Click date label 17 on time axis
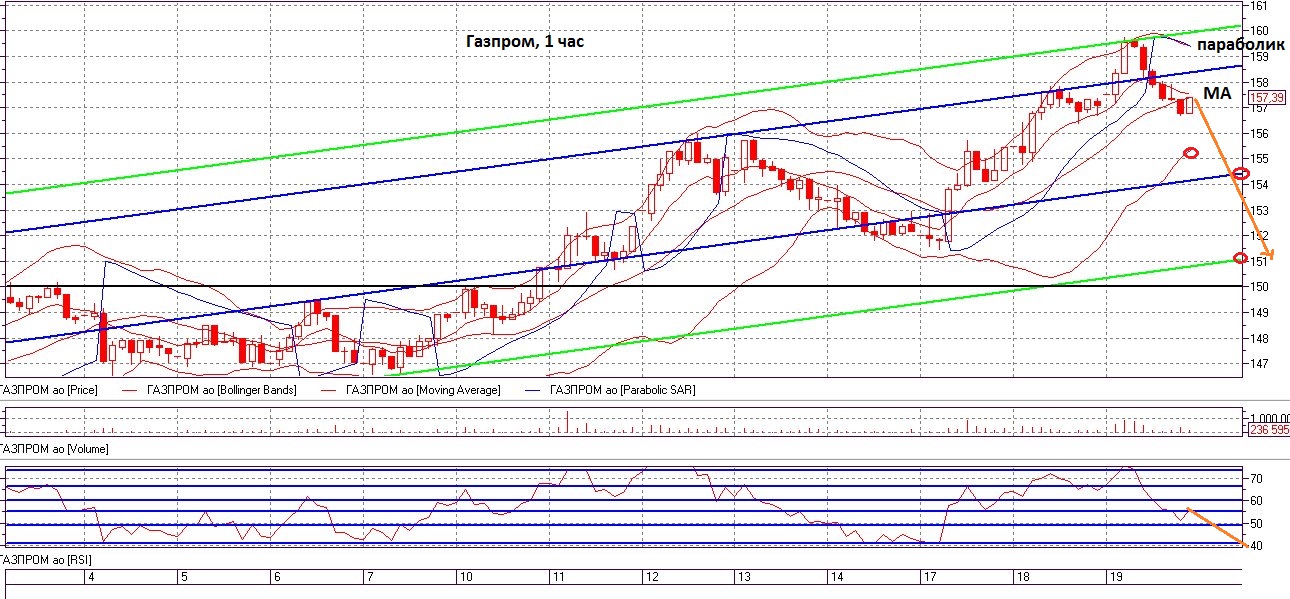1290x599 pixels. 929,577
